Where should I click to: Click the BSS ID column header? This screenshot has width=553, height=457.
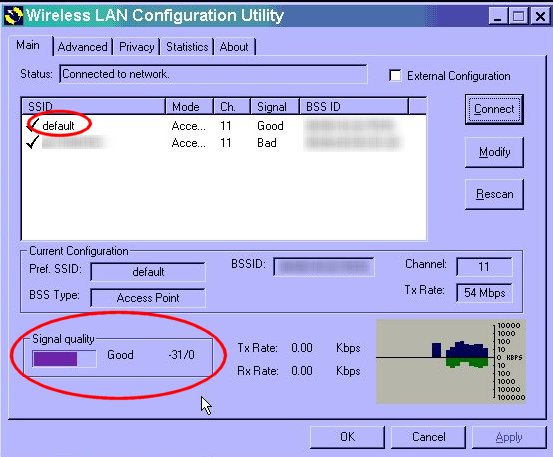[354, 106]
